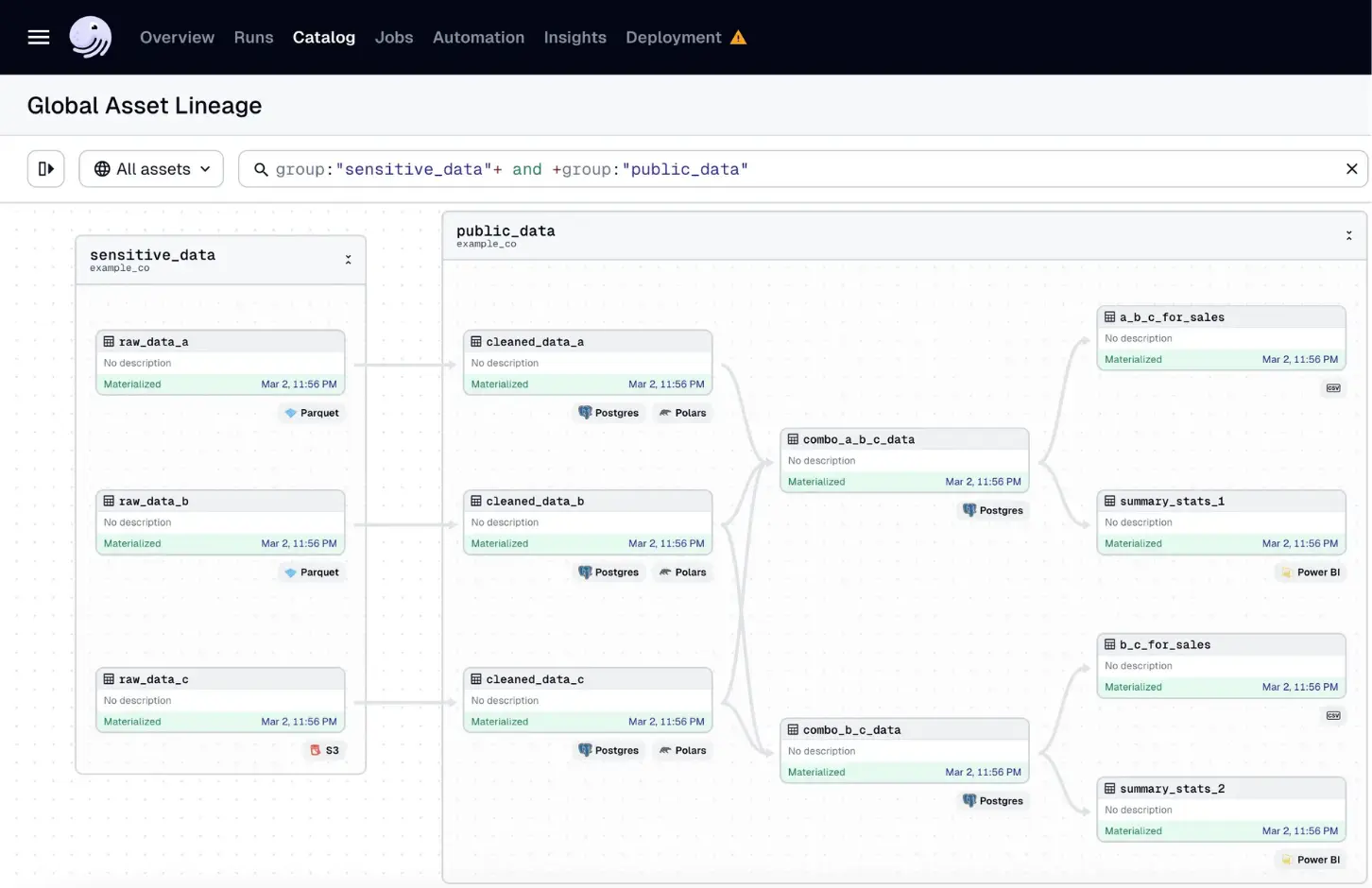Viewport: 1372px width, 888px height.
Task: Click the Deployment warning triangle icon
Action: (x=739, y=38)
